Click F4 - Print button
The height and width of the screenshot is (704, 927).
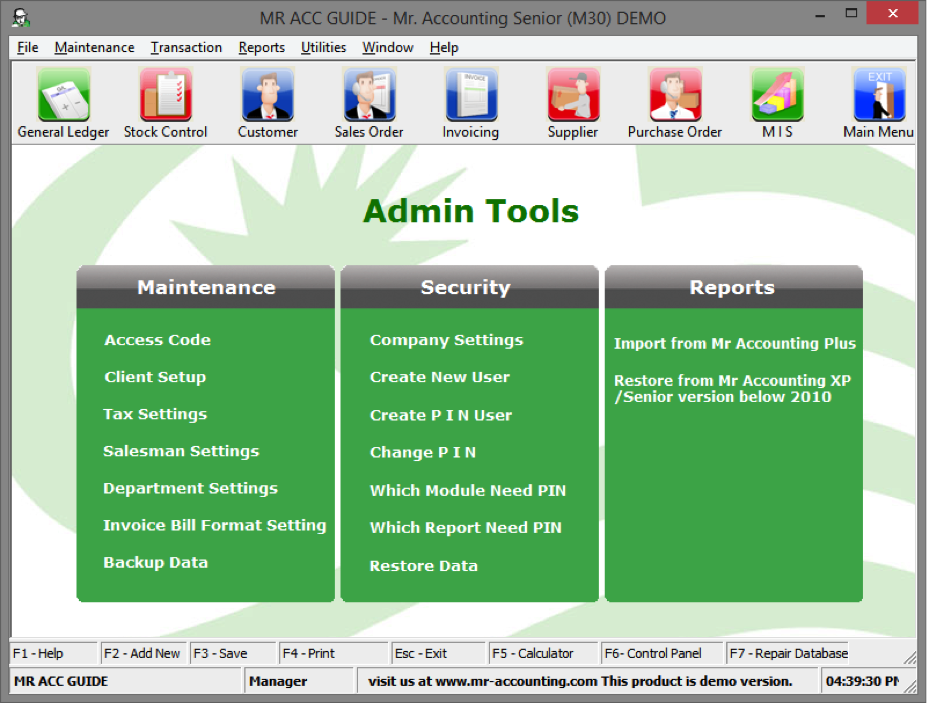(333, 653)
